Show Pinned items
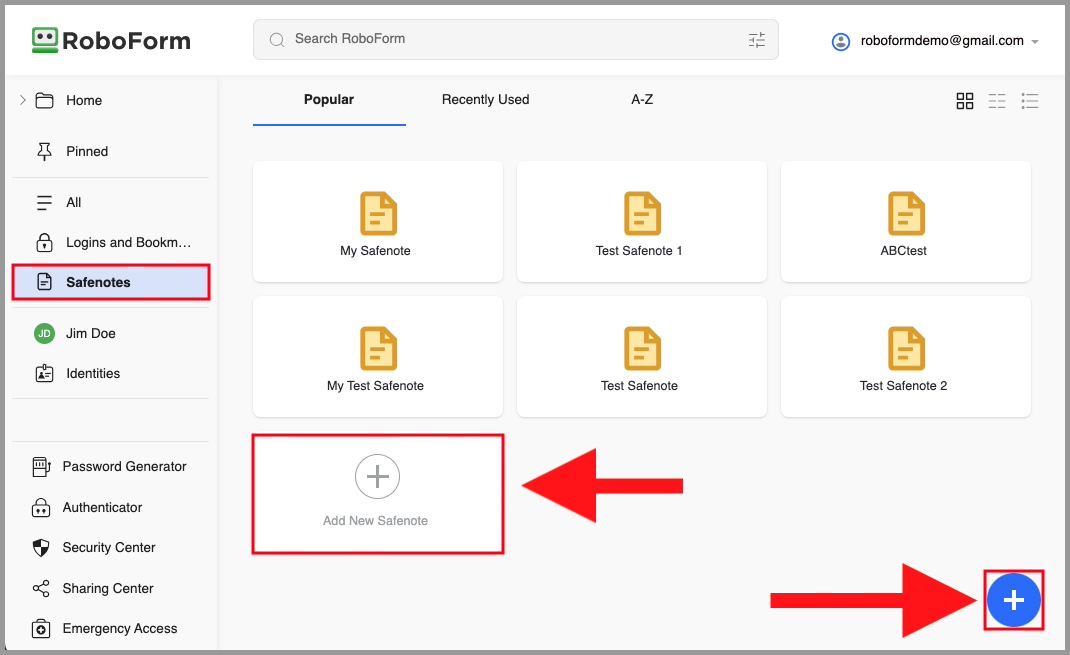The height and width of the screenshot is (655, 1070). [x=86, y=152]
